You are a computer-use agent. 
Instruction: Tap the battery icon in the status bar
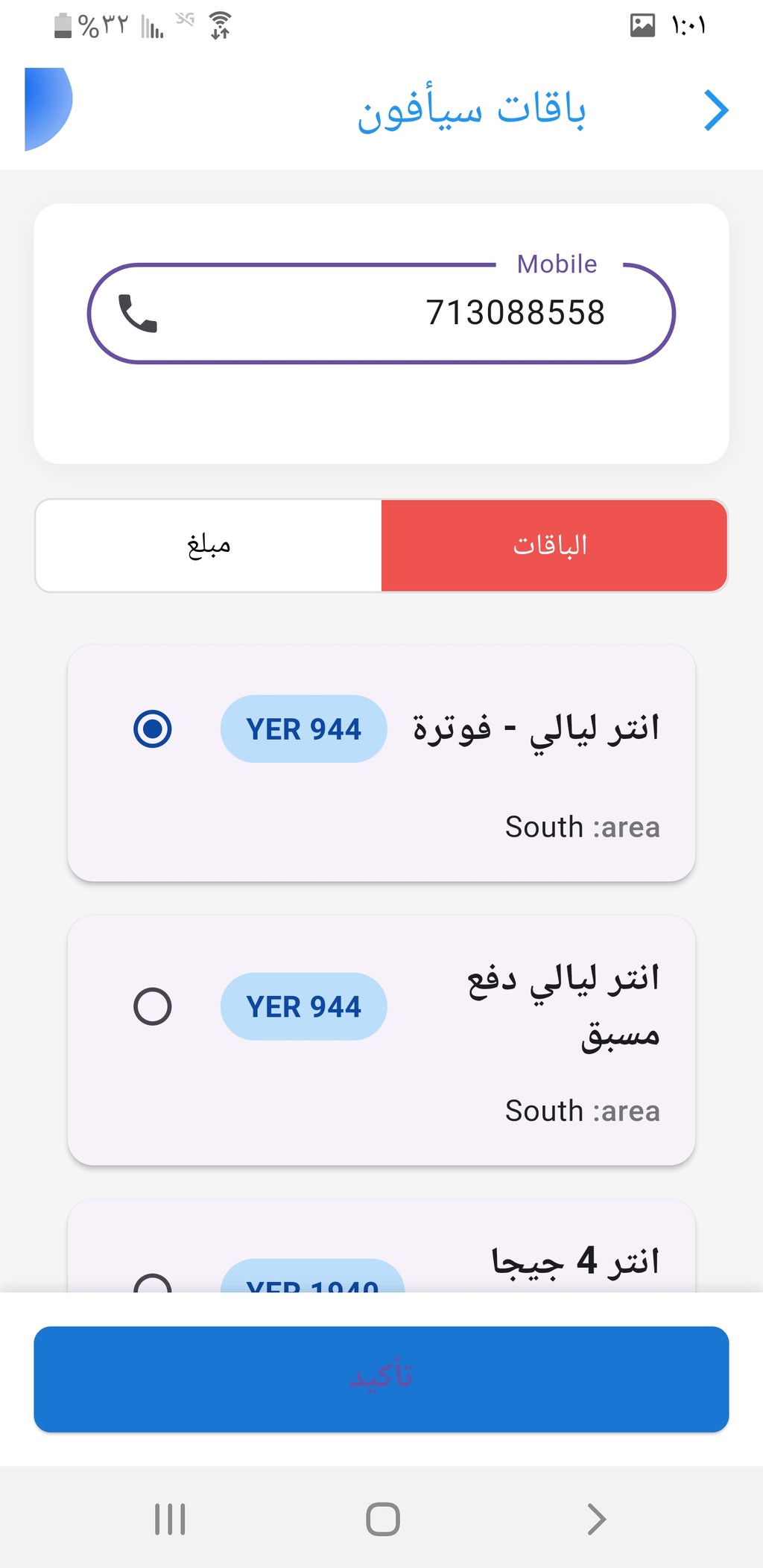click(63, 25)
